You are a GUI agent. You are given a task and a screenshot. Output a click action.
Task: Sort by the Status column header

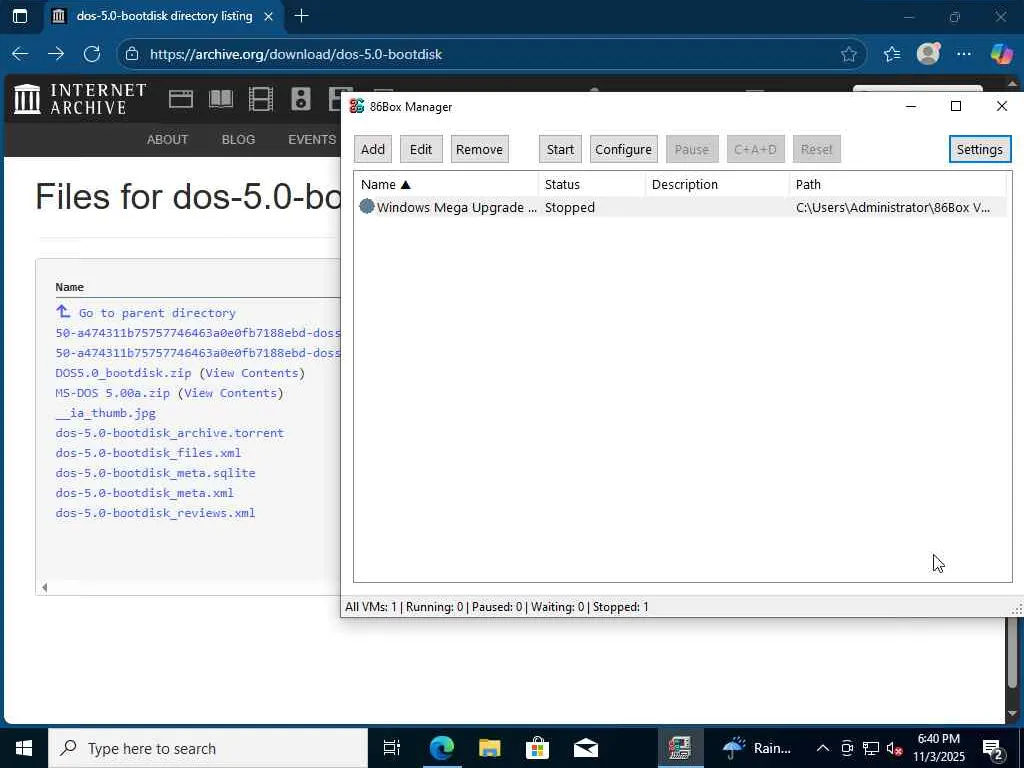point(592,184)
